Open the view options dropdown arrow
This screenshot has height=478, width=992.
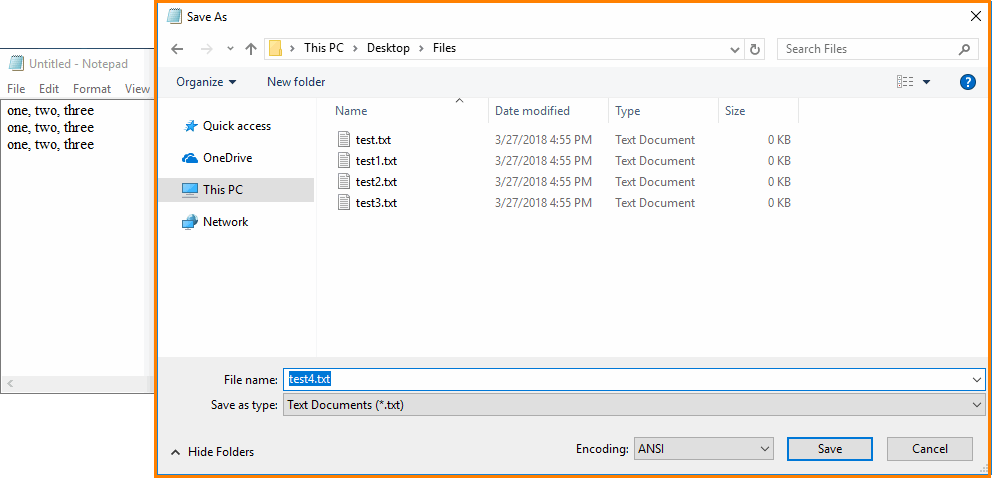[x=927, y=82]
